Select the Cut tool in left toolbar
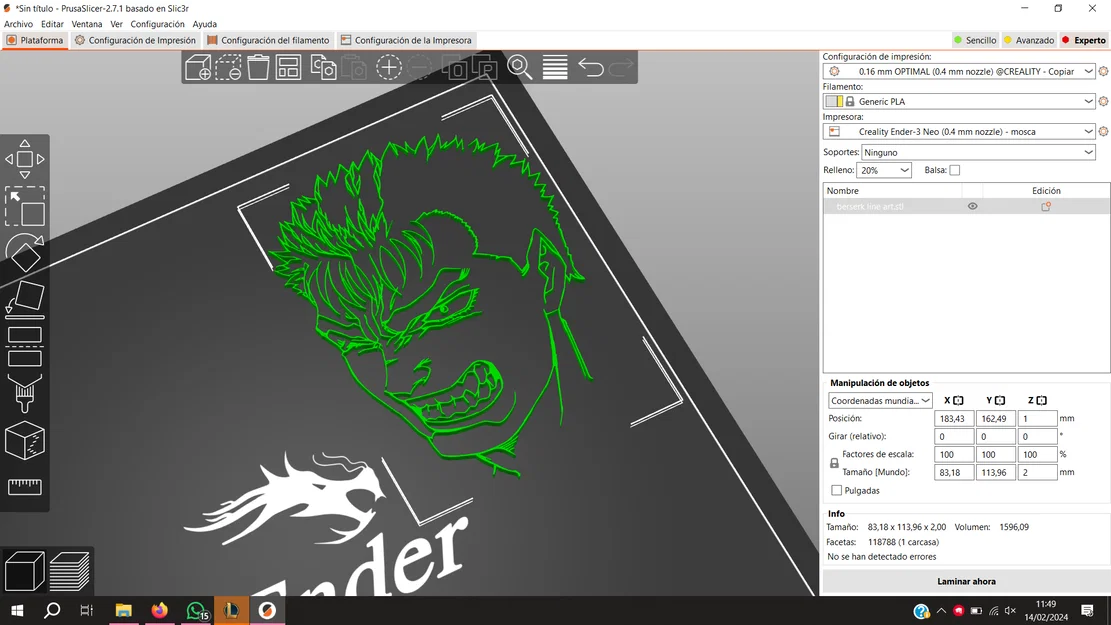Screen dimensions: 1111x625 point(25,347)
